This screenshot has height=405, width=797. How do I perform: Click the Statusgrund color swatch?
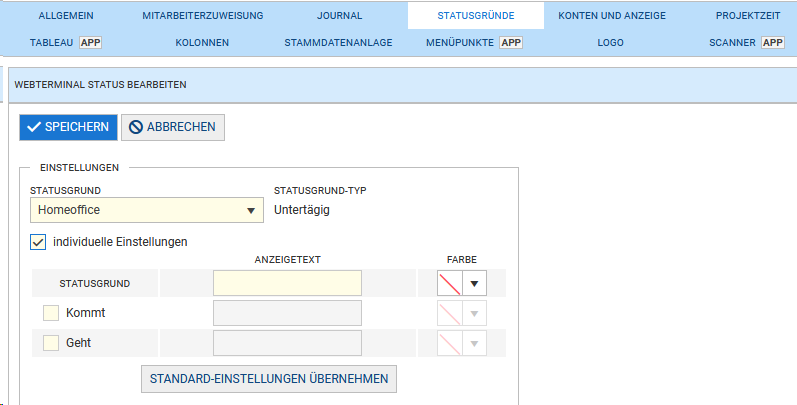coord(449,283)
